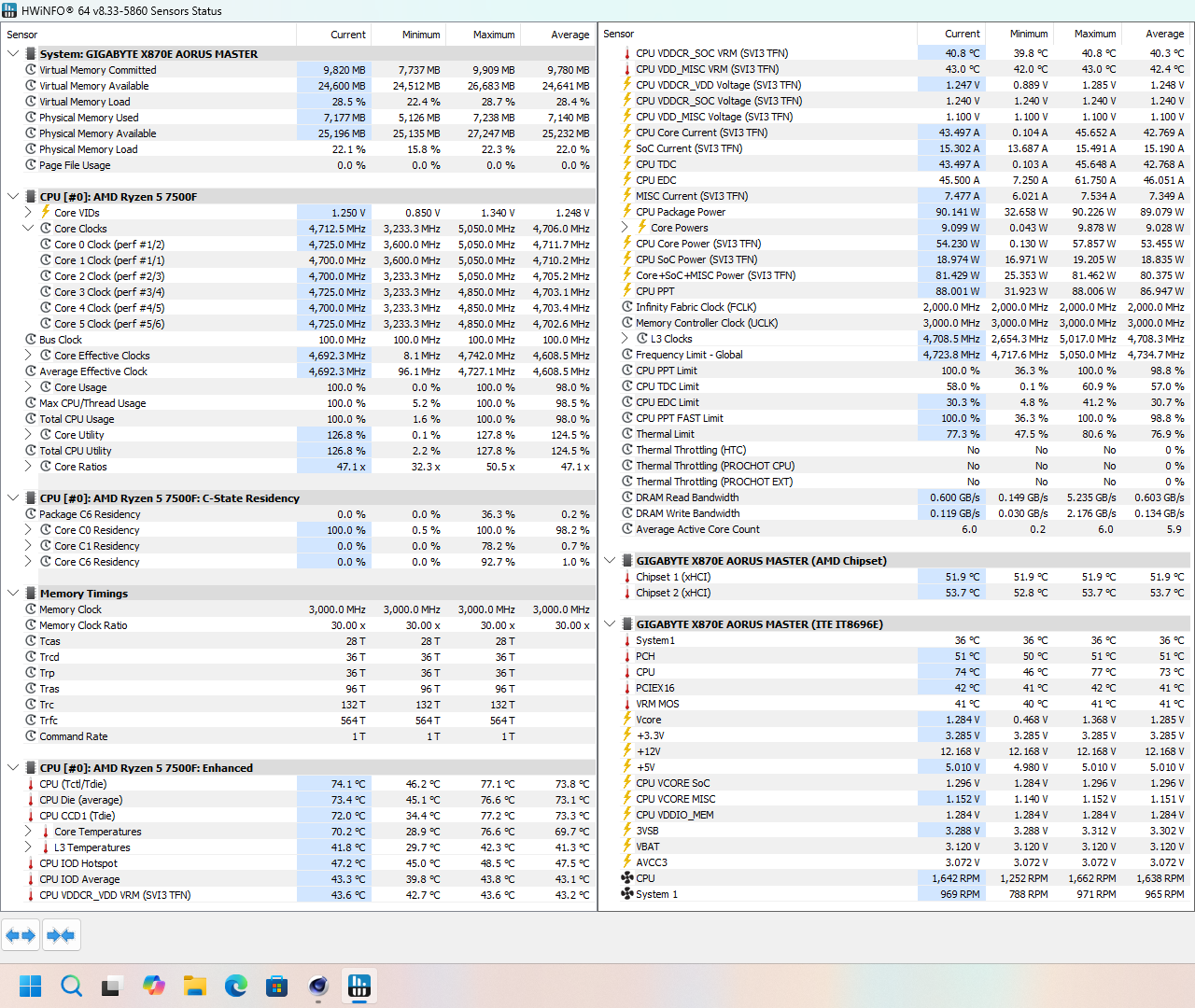
Task: Click the dark sphere app icon in taskbar
Action: click(318, 986)
